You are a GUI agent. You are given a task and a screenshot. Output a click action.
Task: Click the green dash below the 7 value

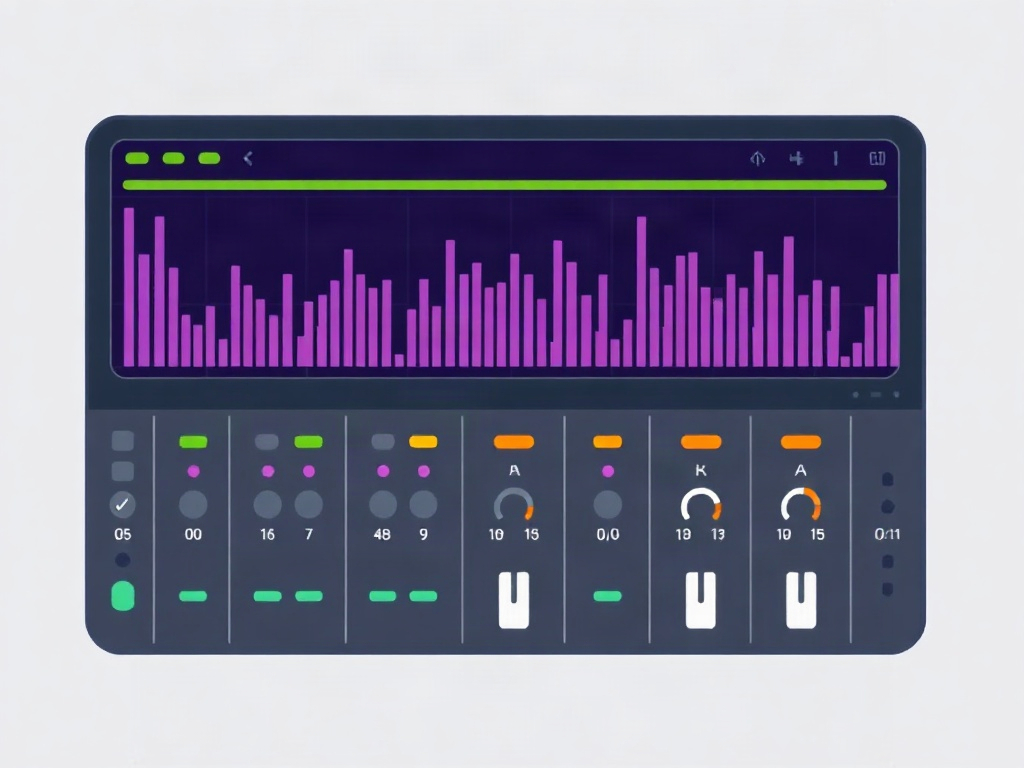pos(309,596)
